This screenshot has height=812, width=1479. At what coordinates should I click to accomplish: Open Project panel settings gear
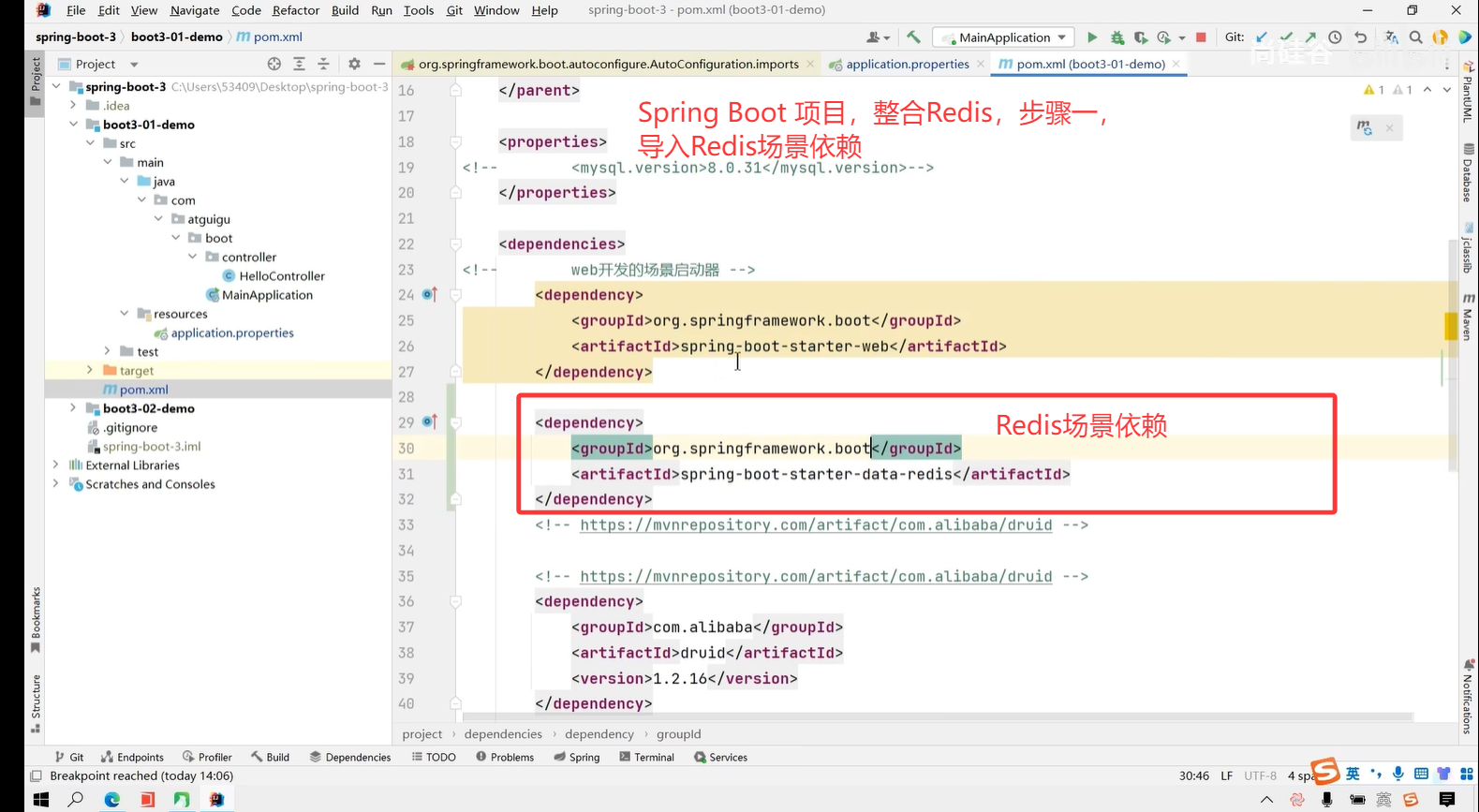354,64
